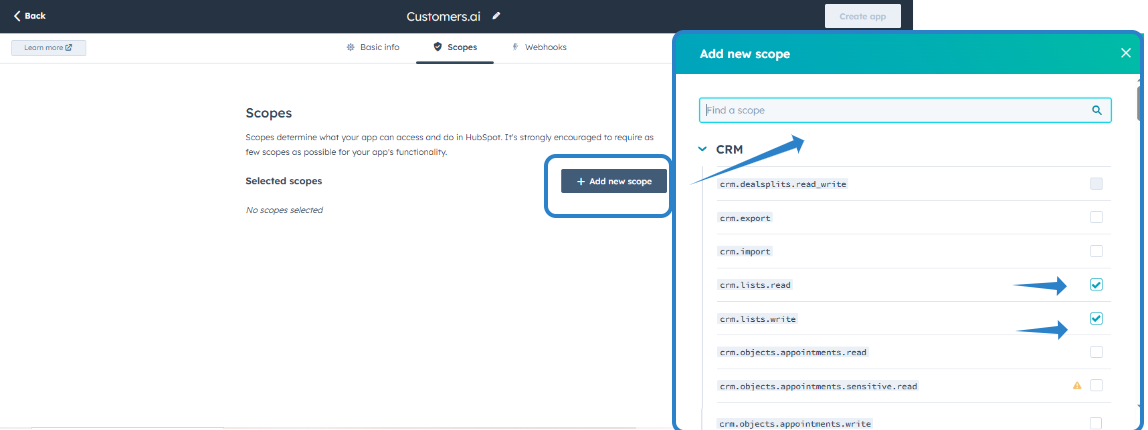Click the crm.objects.appointments.sensitive.read label
The height and width of the screenshot is (430, 1148).
point(819,386)
